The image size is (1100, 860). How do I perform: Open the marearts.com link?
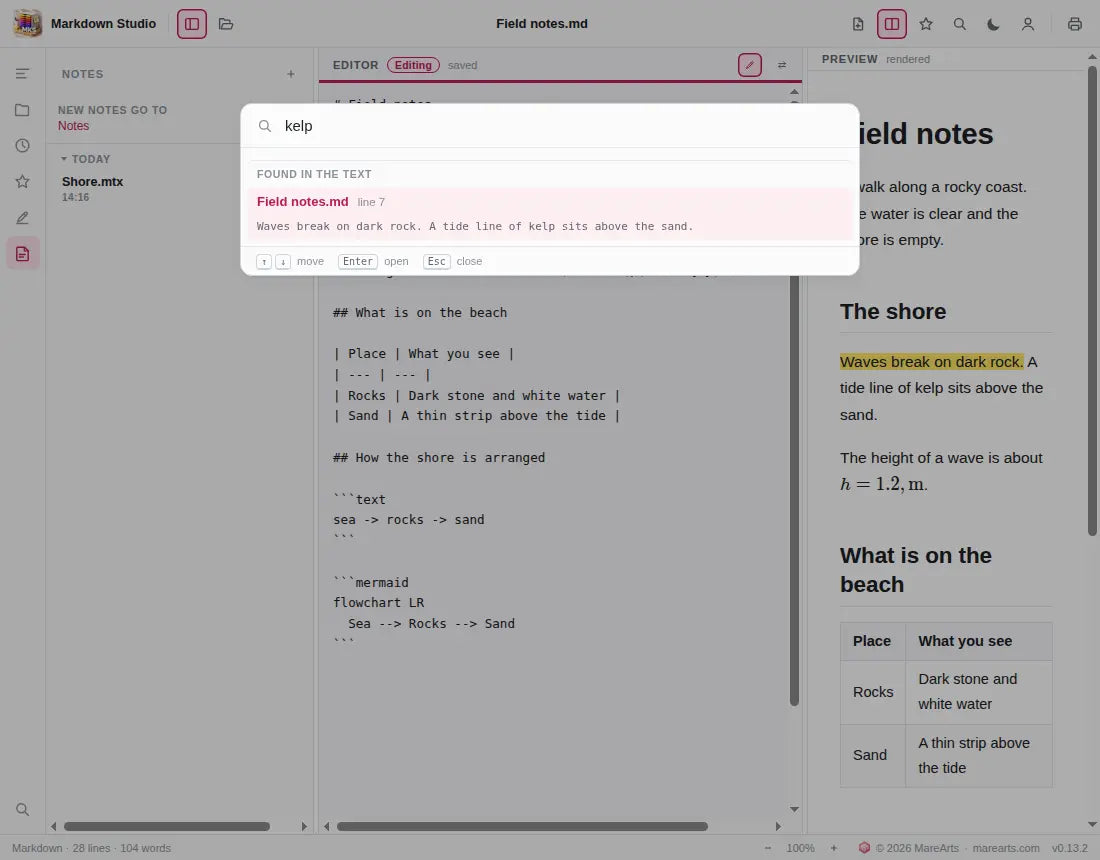pyautogui.click(x=1005, y=848)
